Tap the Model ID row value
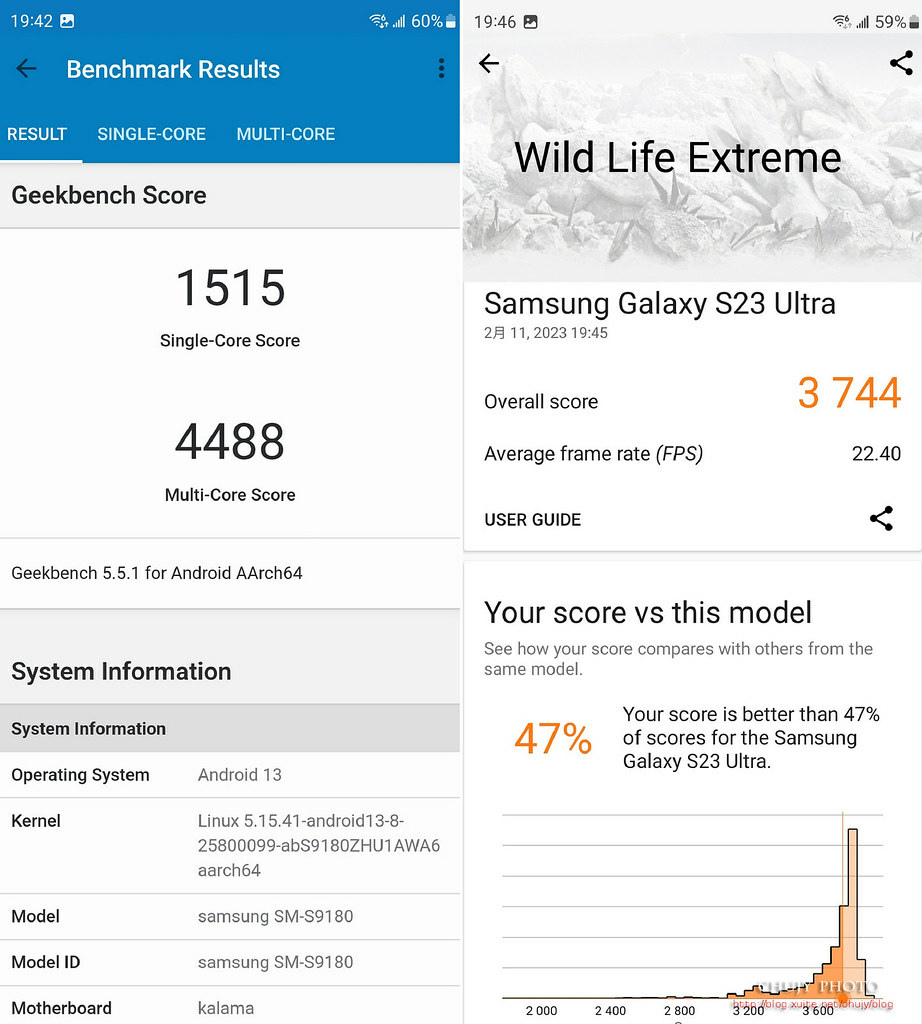This screenshot has width=922, height=1024. (275, 962)
